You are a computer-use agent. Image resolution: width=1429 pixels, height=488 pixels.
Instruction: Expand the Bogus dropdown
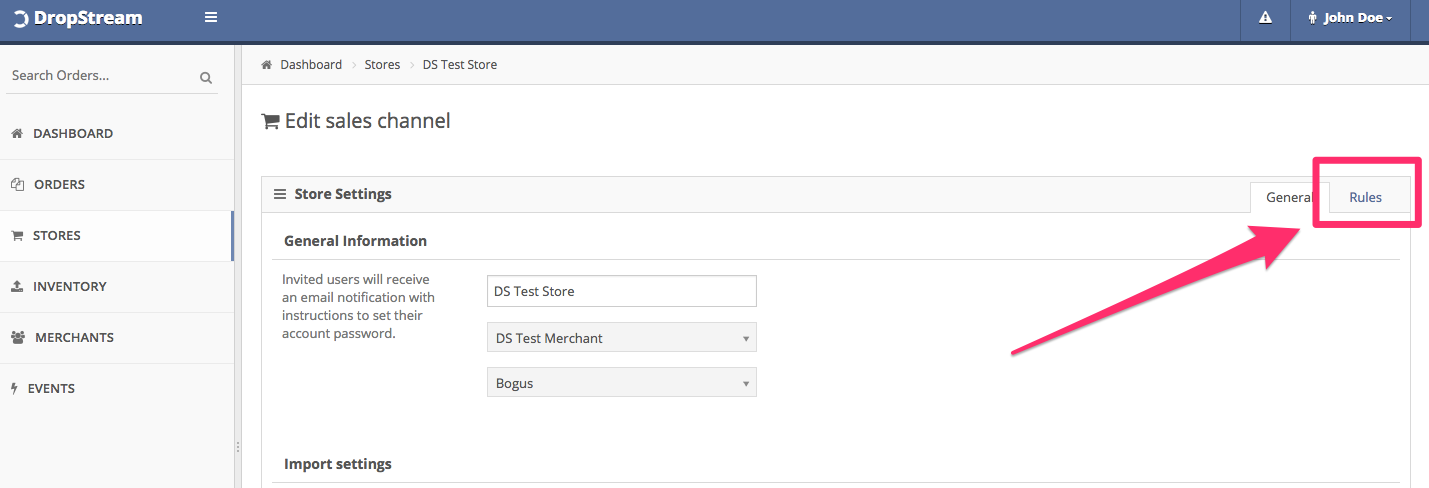click(622, 383)
